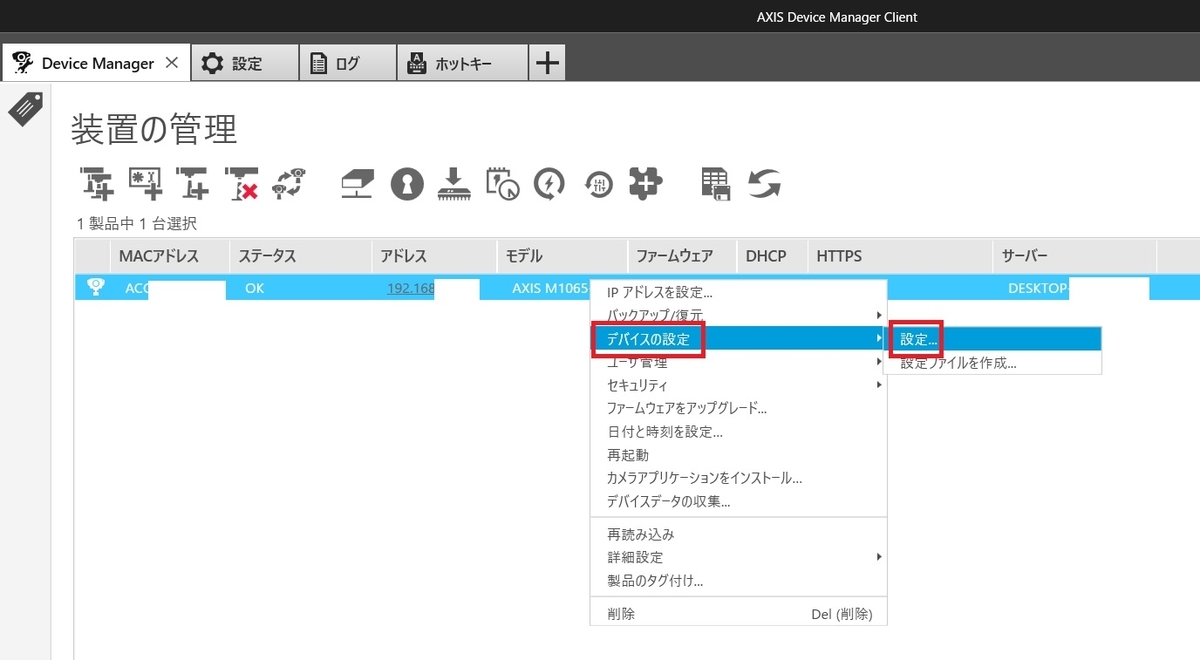Screen dimensions: 1200x660
Task: Switch to the 設定 tab
Action: coord(245,63)
